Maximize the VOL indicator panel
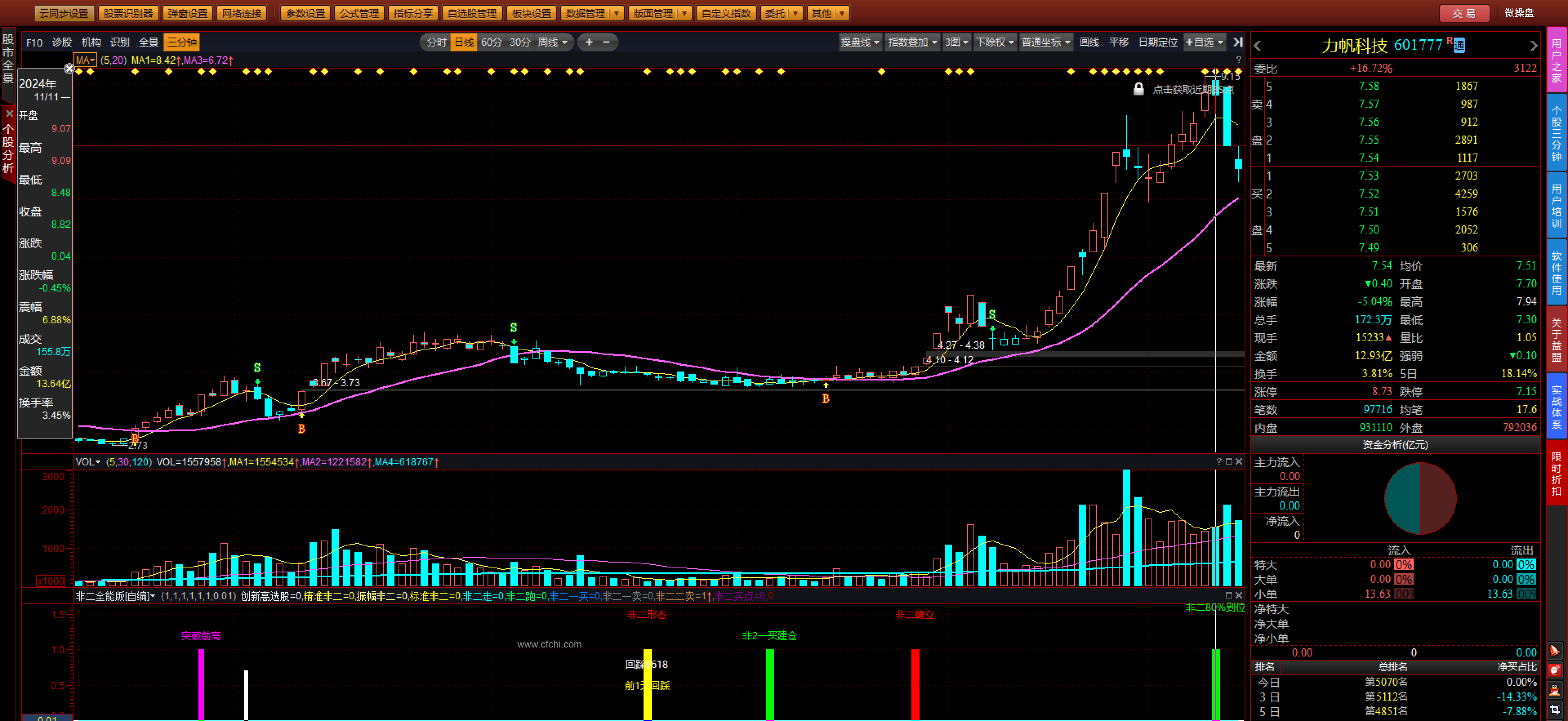Image resolution: width=1568 pixels, height=721 pixels. pos(1229,462)
